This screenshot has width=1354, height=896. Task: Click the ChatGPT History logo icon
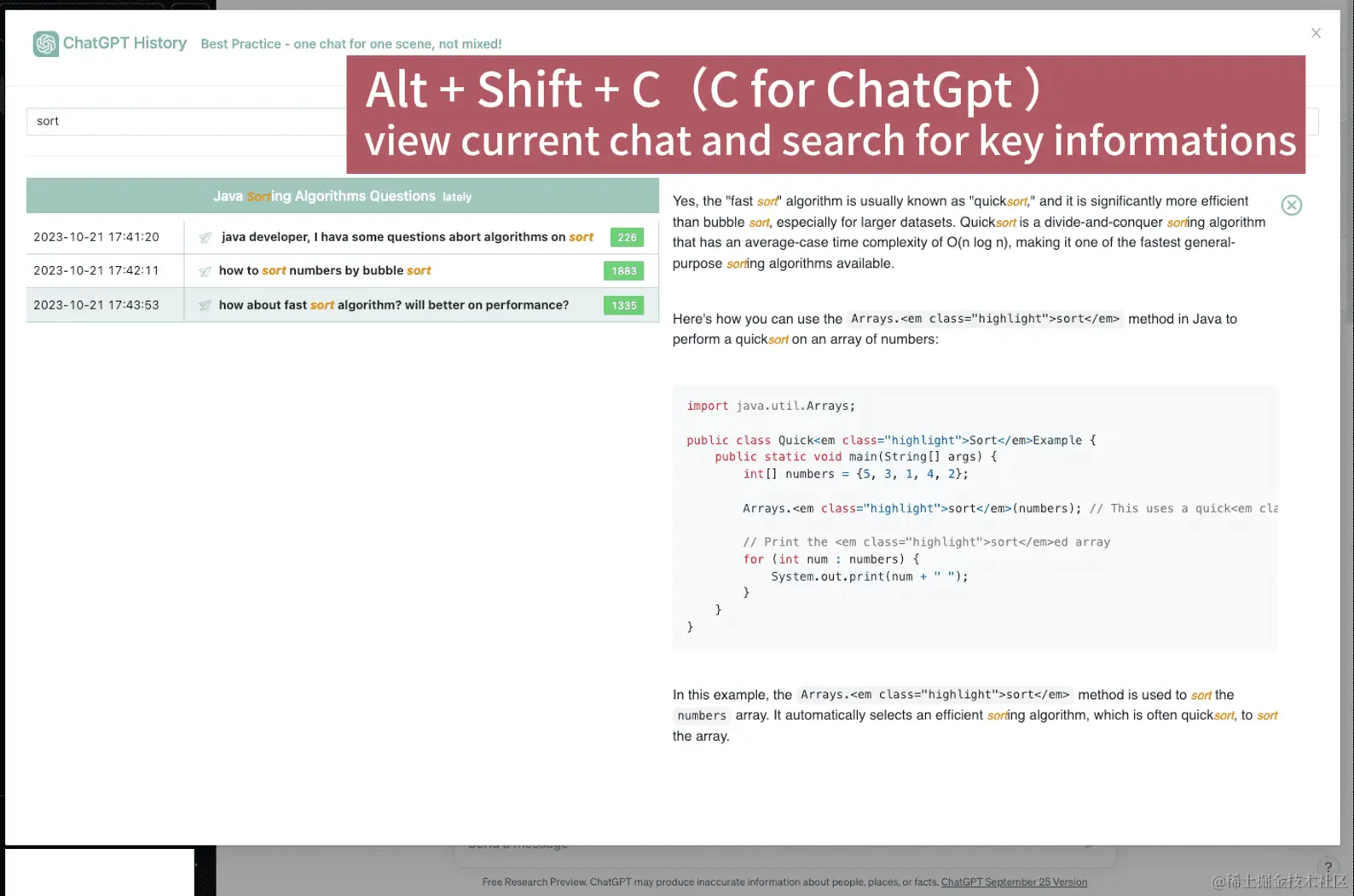pyautogui.click(x=45, y=43)
